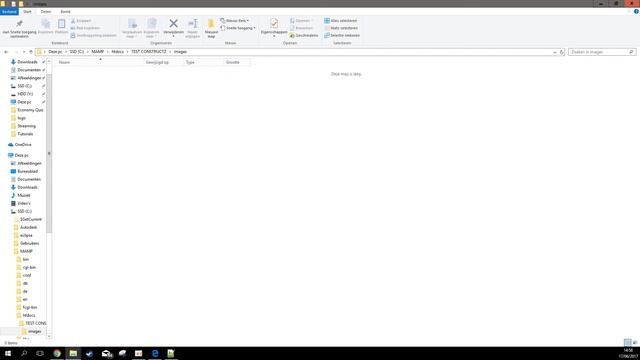Click the taskbar search magnifier icon
Viewport: 640px width, 360px height.
pos(24,353)
